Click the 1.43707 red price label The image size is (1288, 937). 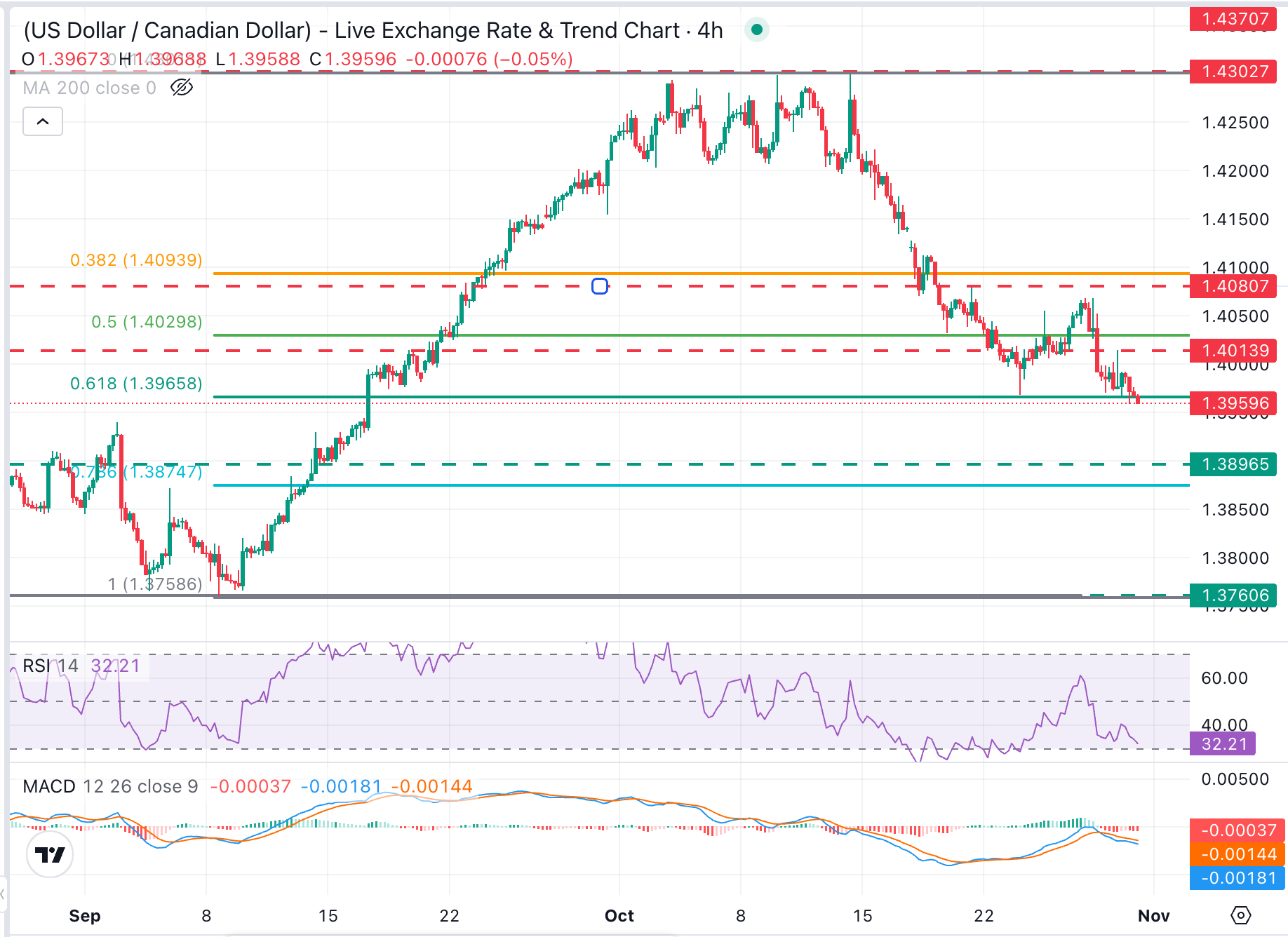point(1233,19)
